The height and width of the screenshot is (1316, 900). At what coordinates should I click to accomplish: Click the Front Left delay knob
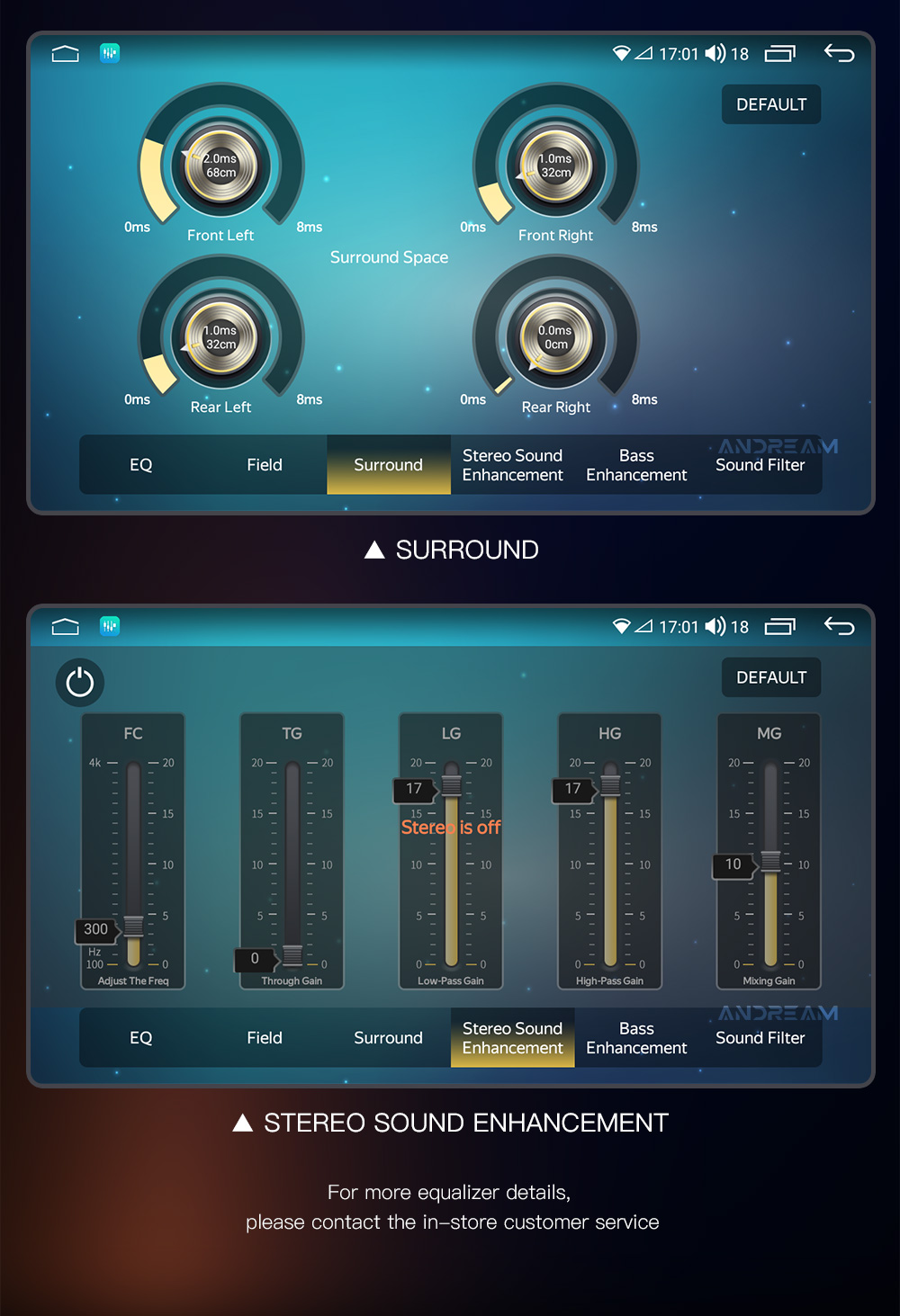click(x=220, y=166)
